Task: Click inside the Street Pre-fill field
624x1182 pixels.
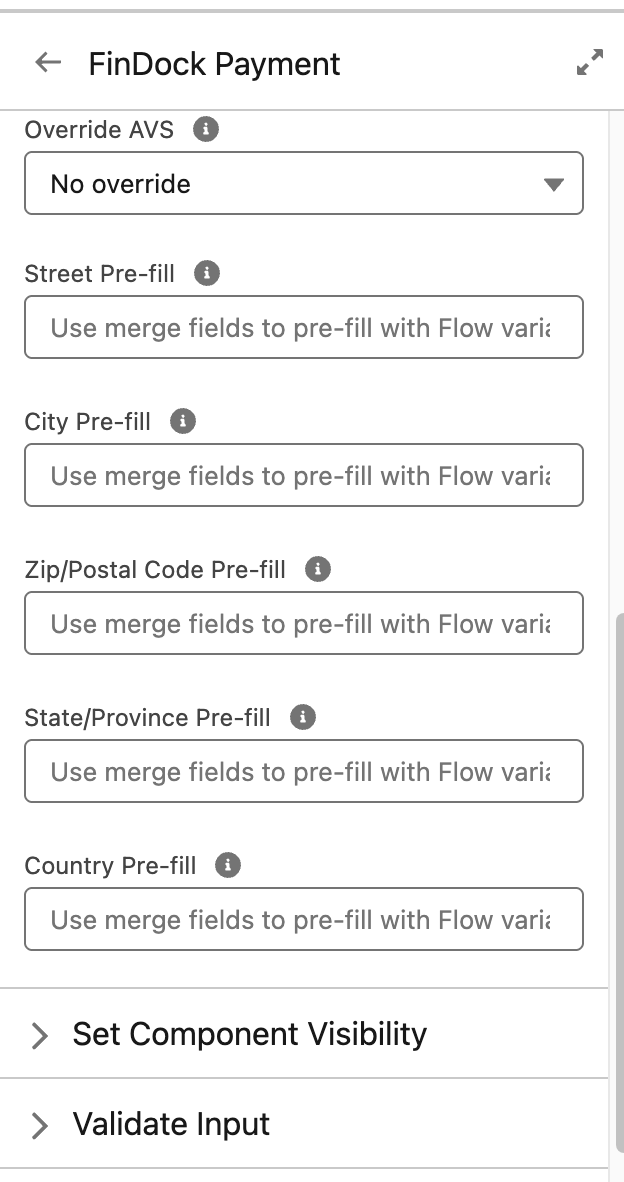Action: 303,327
